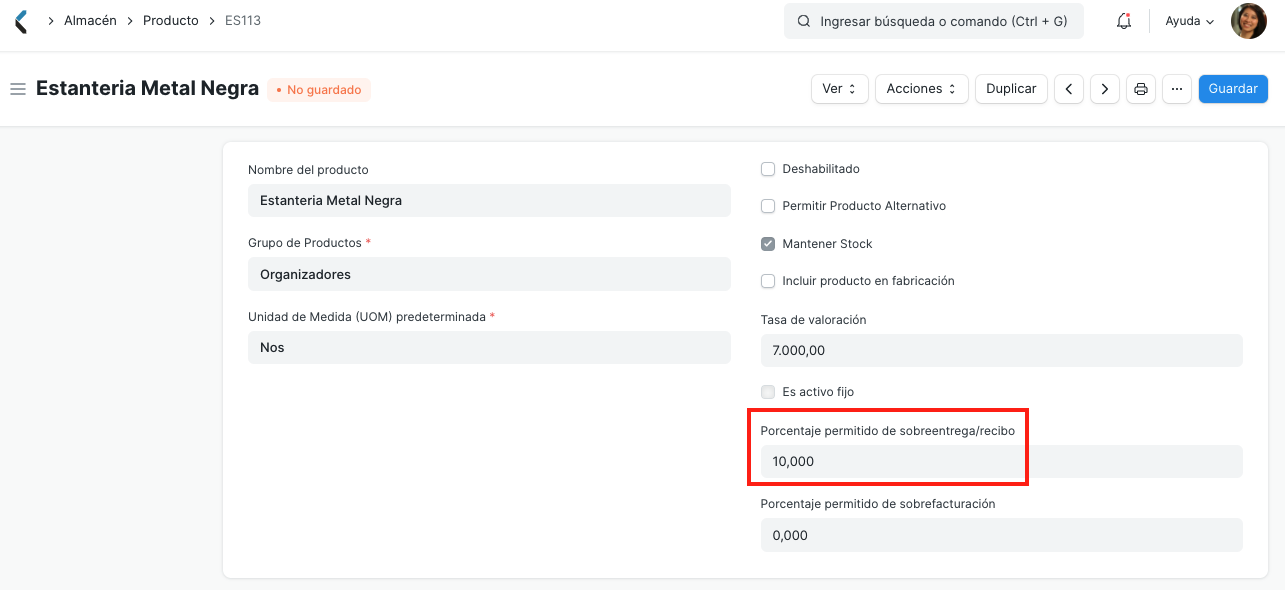Expand the Acciones dropdown
The width and height of the screenshot is (1285, 590).
(921, 89)
